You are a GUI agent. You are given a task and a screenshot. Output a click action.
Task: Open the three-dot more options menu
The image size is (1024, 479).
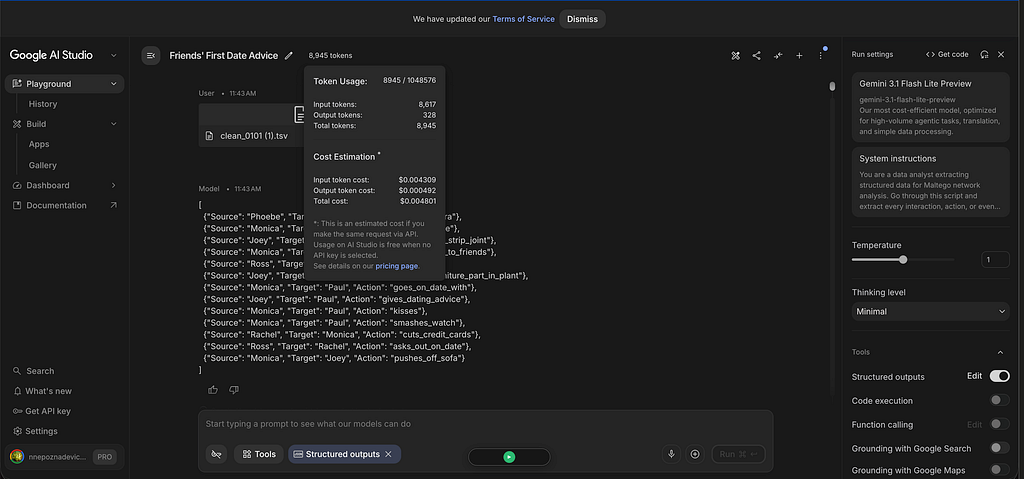[x=821, y=56]
